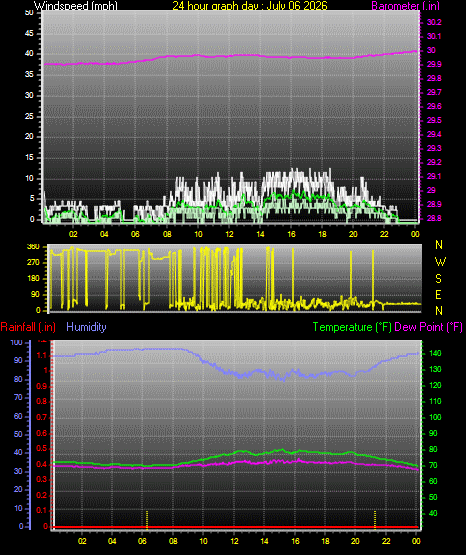Select the 45 value on windspeed axis
Viewport: 466px width, 555px height.
[29, 33]
